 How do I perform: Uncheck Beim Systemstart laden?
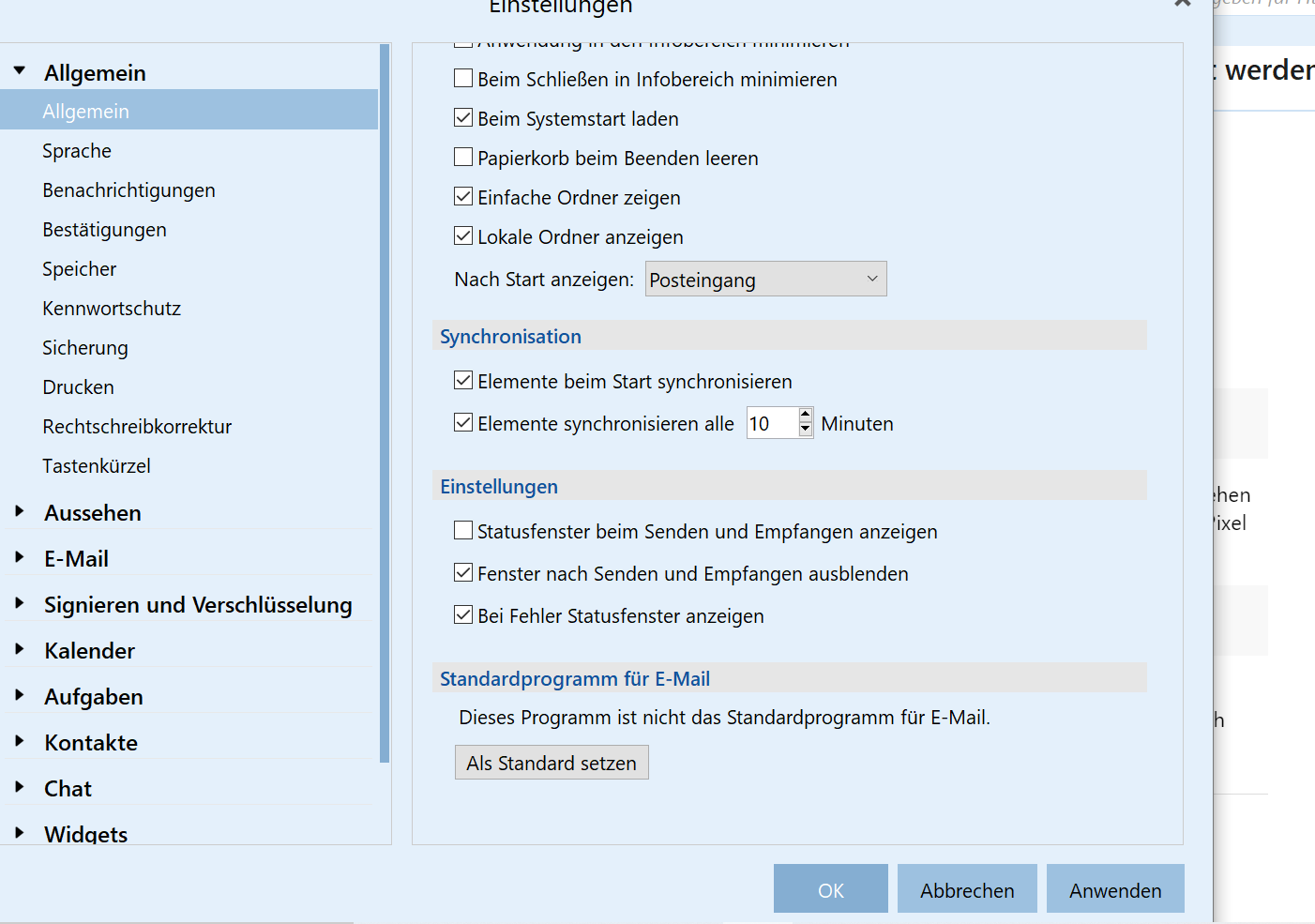pyautogui.click(x=463, y=117)
